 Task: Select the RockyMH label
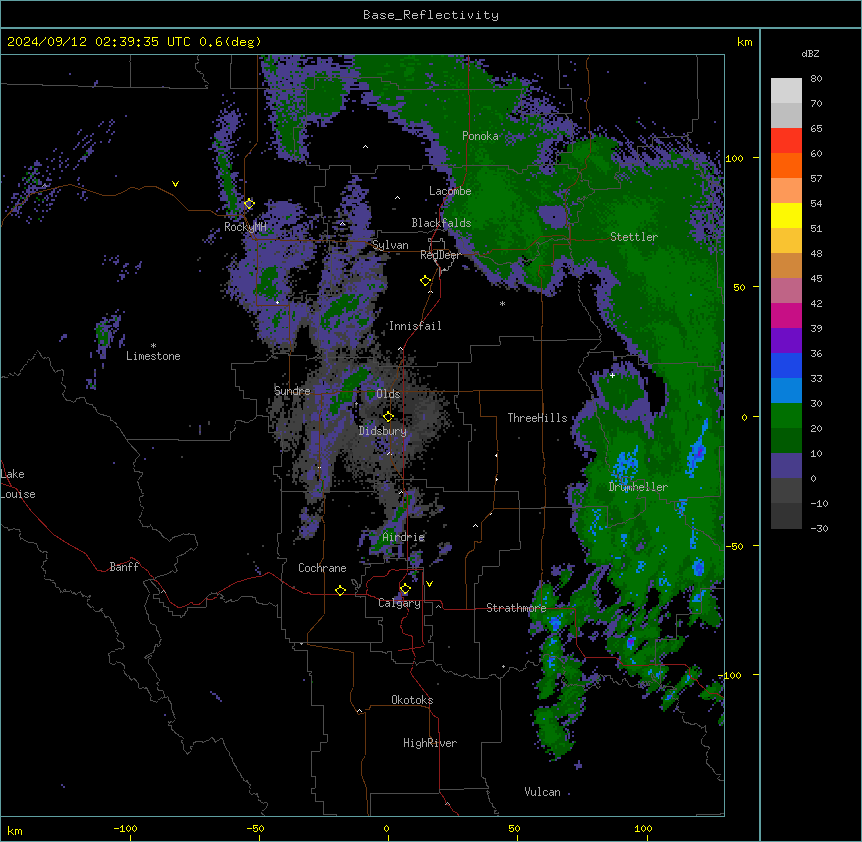click(245, 227)
